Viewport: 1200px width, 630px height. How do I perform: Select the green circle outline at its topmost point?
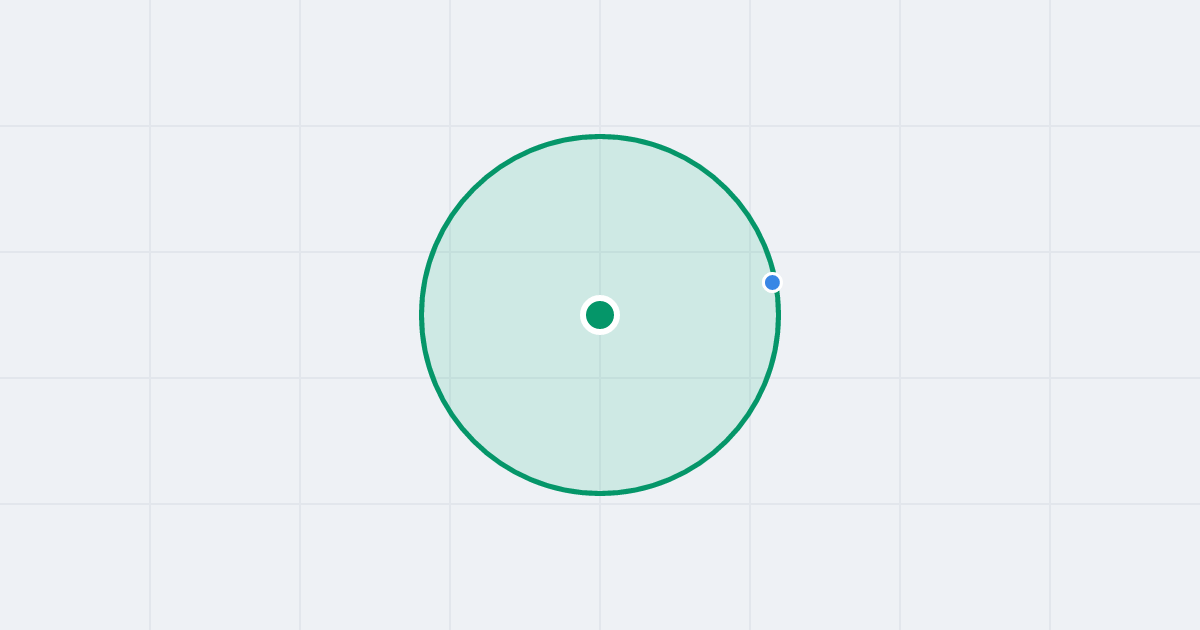tap(600, 136)
